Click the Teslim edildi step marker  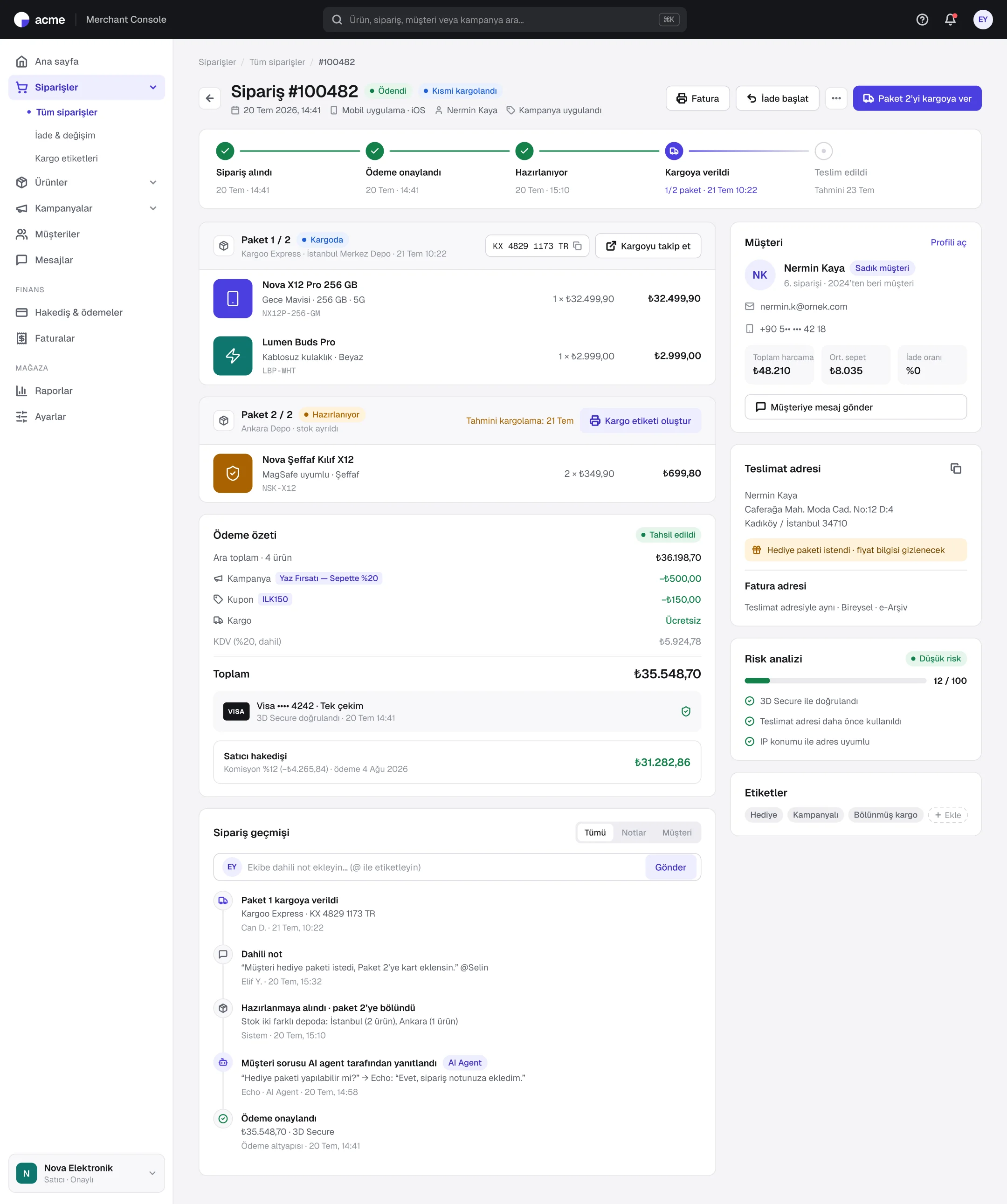pos(823,151)
